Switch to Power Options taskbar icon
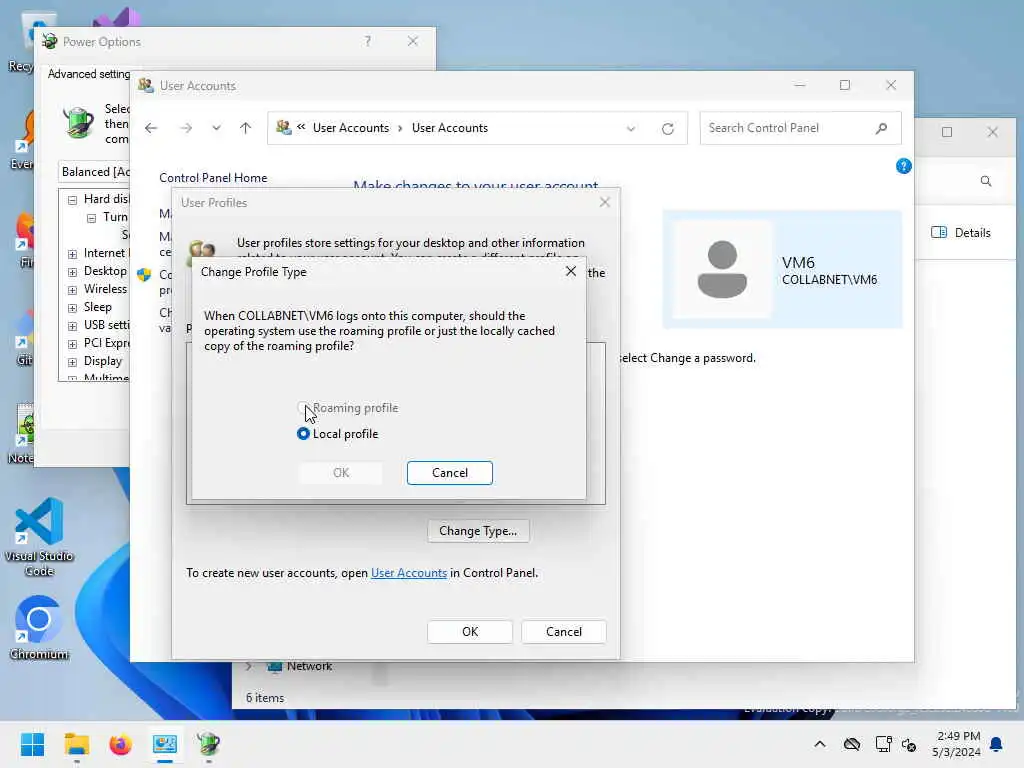 pyautogui.click(x=209, y=744)
